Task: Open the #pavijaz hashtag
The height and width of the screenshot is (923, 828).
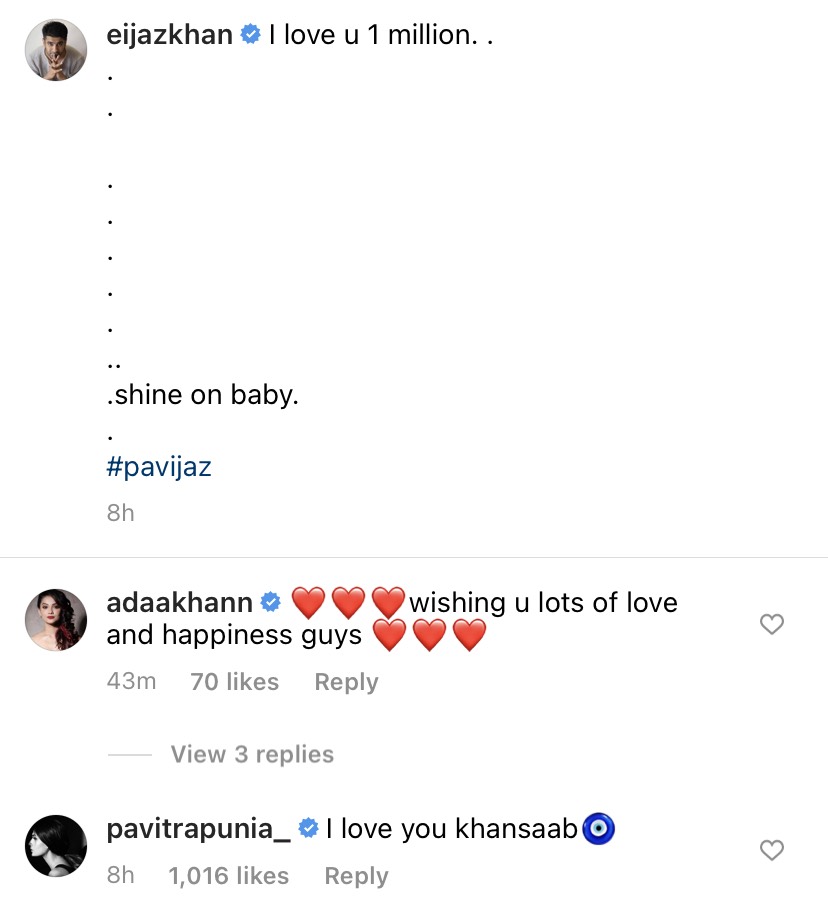Action: point(159,467)
